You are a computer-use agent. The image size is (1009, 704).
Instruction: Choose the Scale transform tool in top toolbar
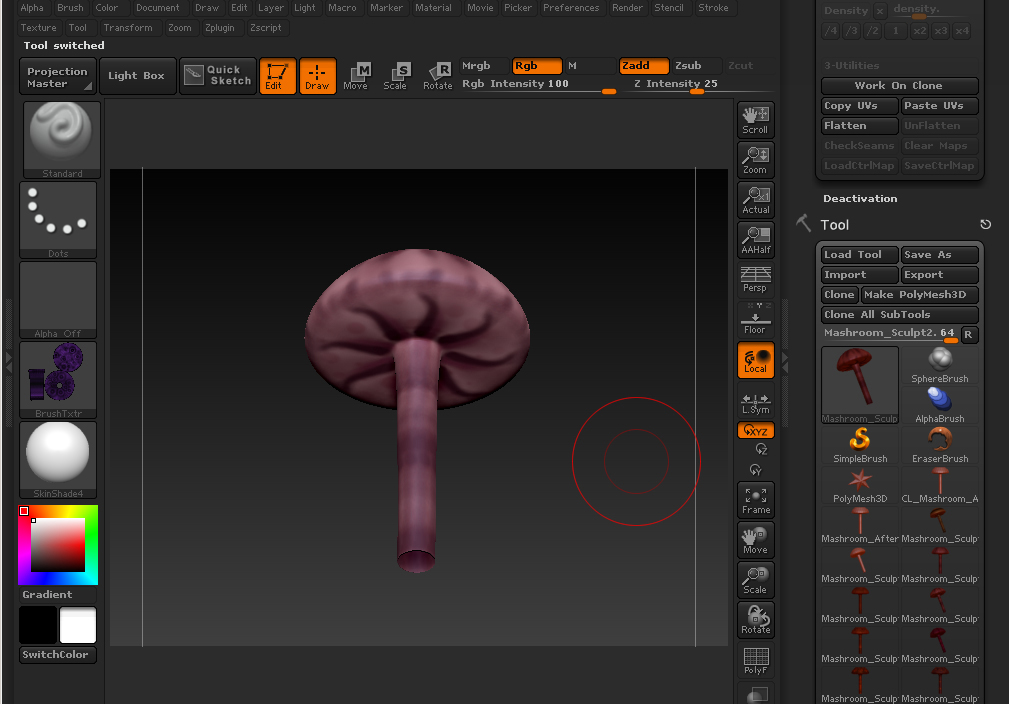click(396, 76)
